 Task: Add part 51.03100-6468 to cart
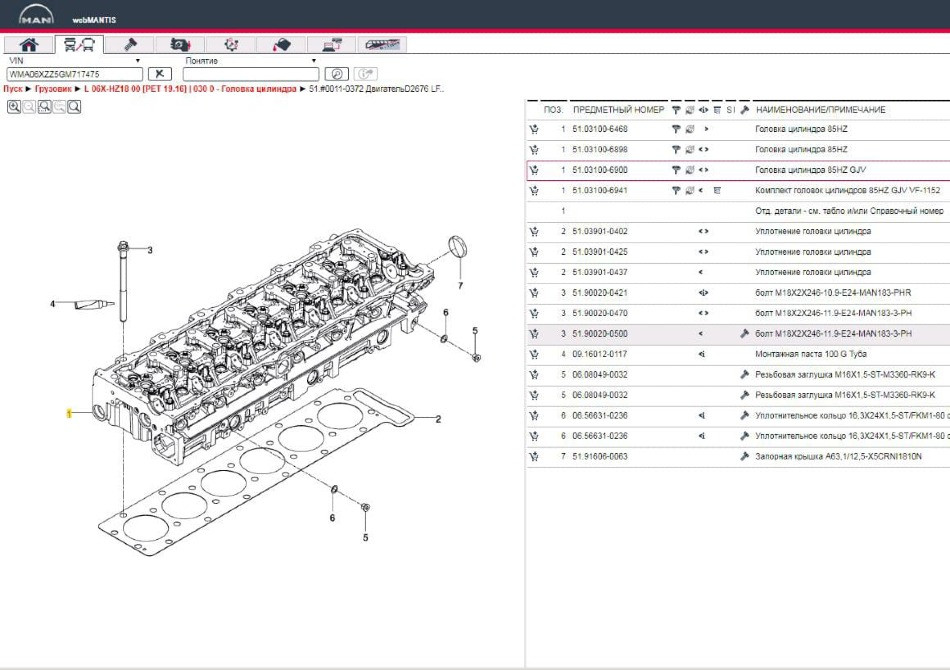point(534,129)
